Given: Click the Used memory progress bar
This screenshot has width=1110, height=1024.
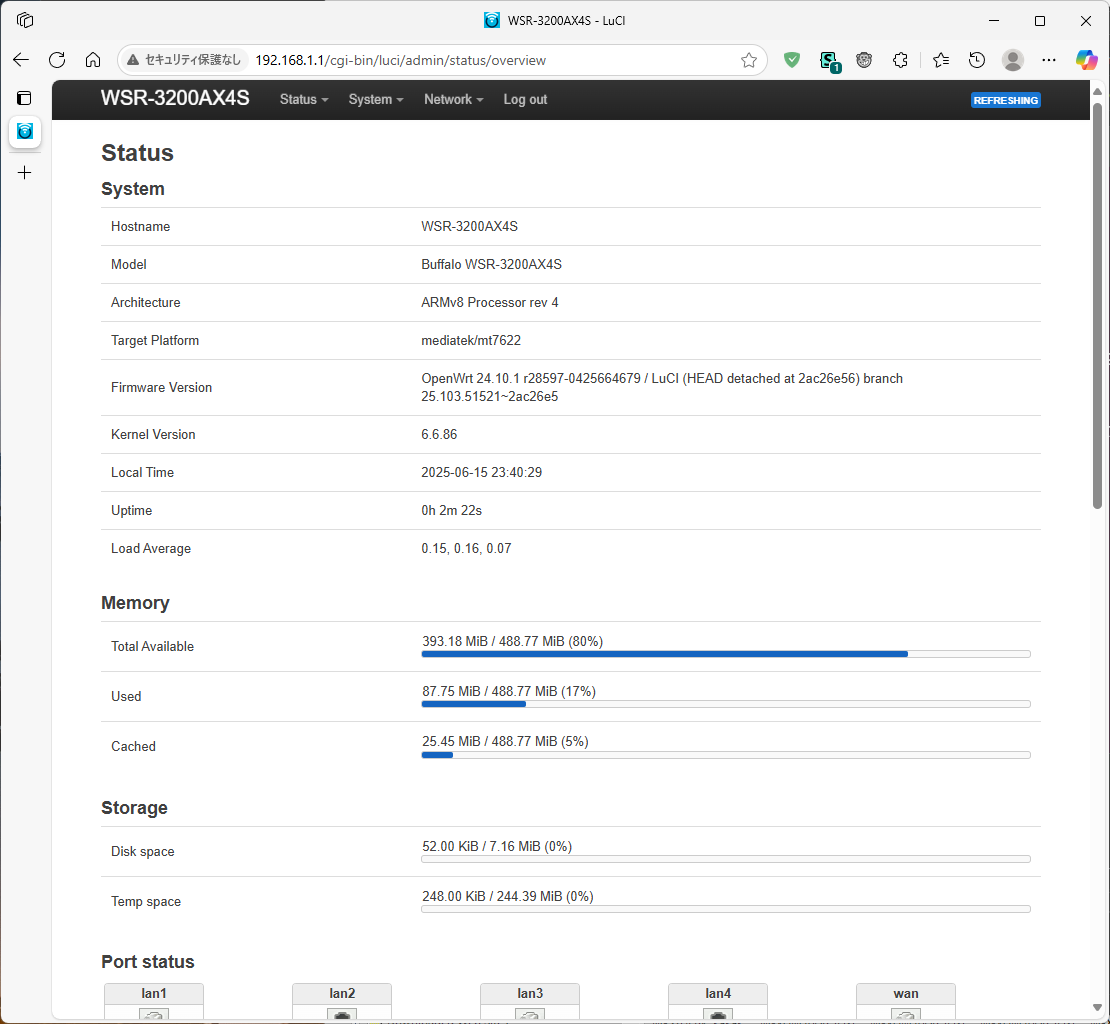Looking at the screenshot, I should click(x=726, y=704).
